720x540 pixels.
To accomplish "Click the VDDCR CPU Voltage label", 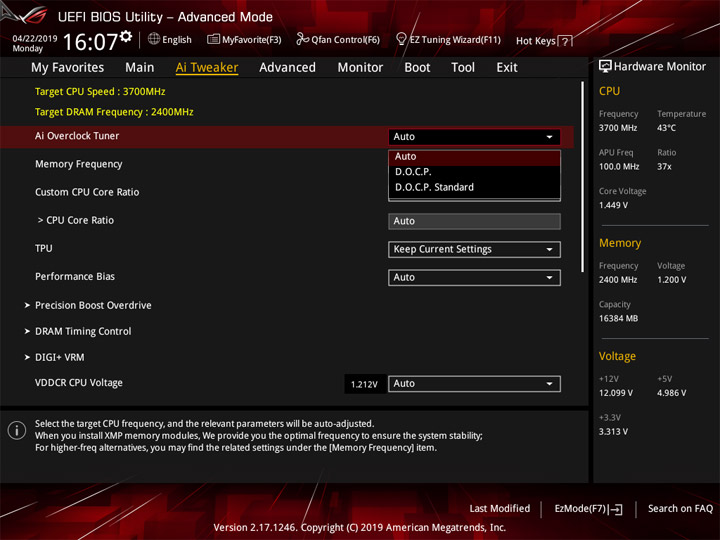I will coord(79,383).
